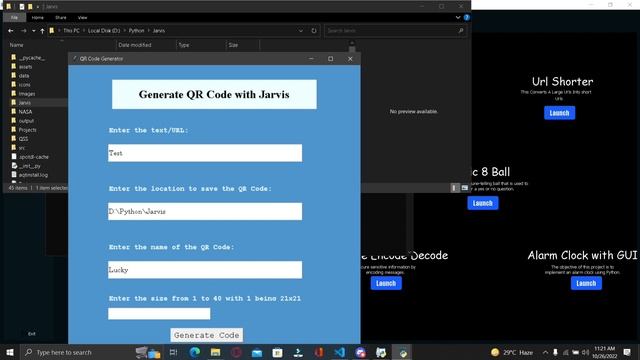Click Forward arrow in File Explorer
Screen dimensions: 640x360
coord(24,31)
